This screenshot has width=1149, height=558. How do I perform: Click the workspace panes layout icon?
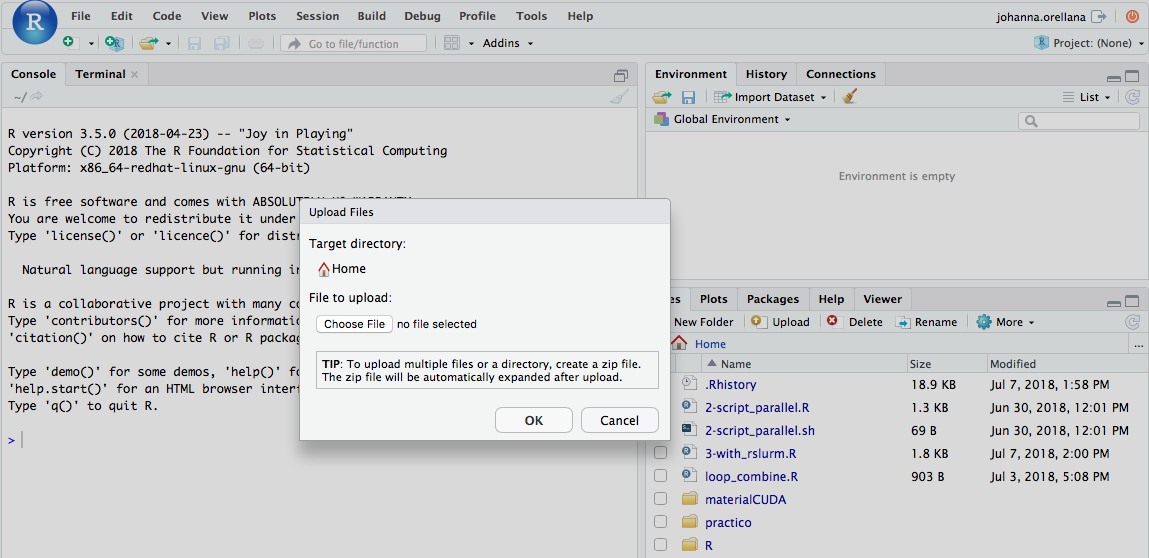click(x=452, y=43)
